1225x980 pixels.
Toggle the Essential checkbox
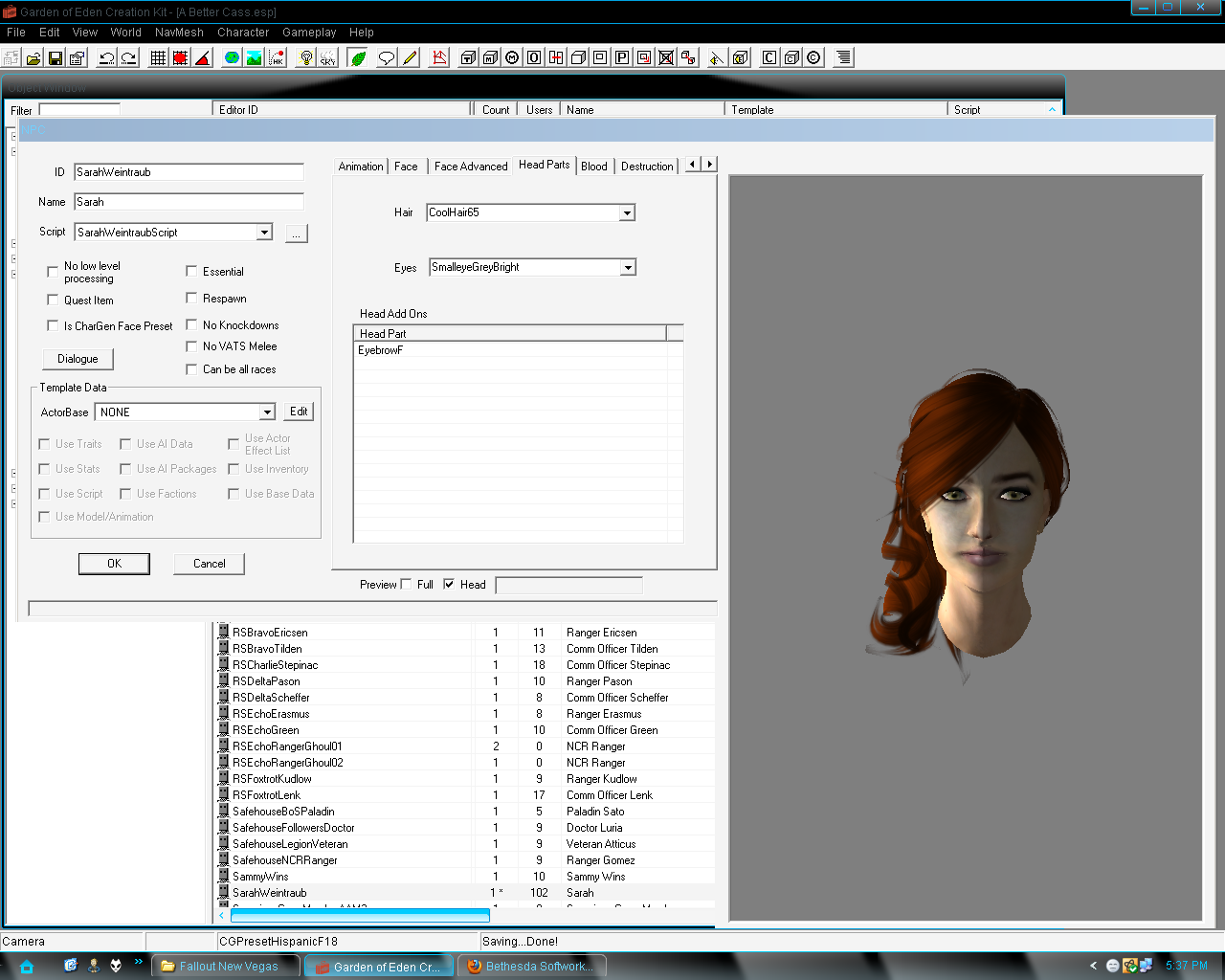pyautogui.click(x=191, y=271)
